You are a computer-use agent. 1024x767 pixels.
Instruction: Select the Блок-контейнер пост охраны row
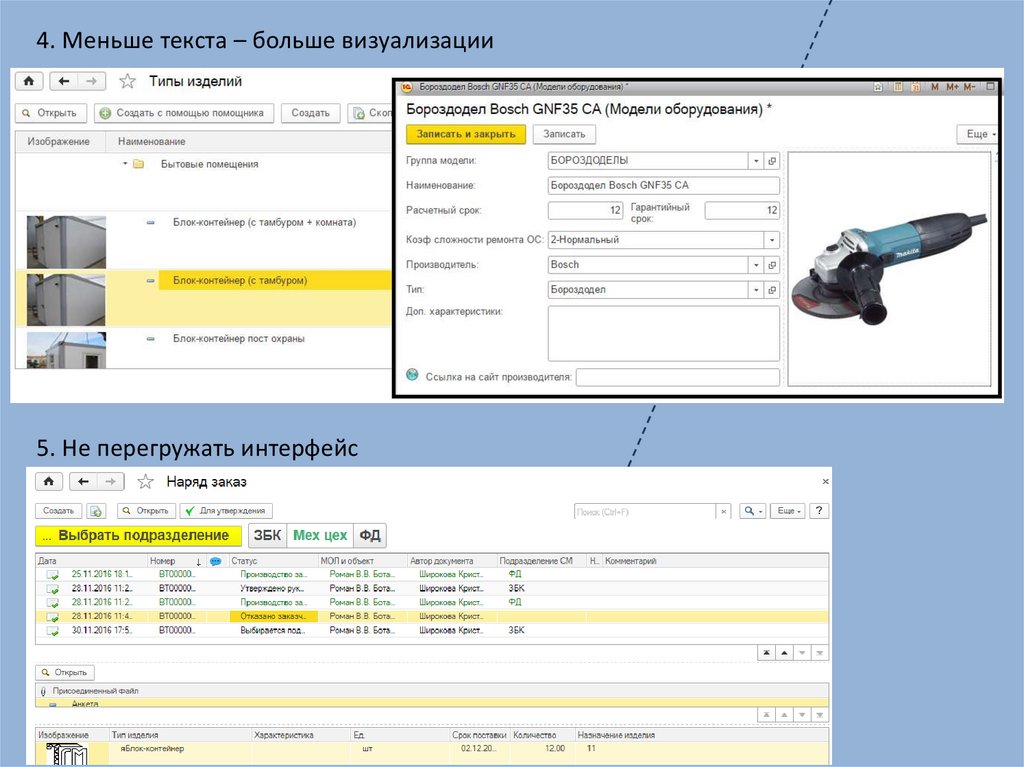(x=239, y=339)
